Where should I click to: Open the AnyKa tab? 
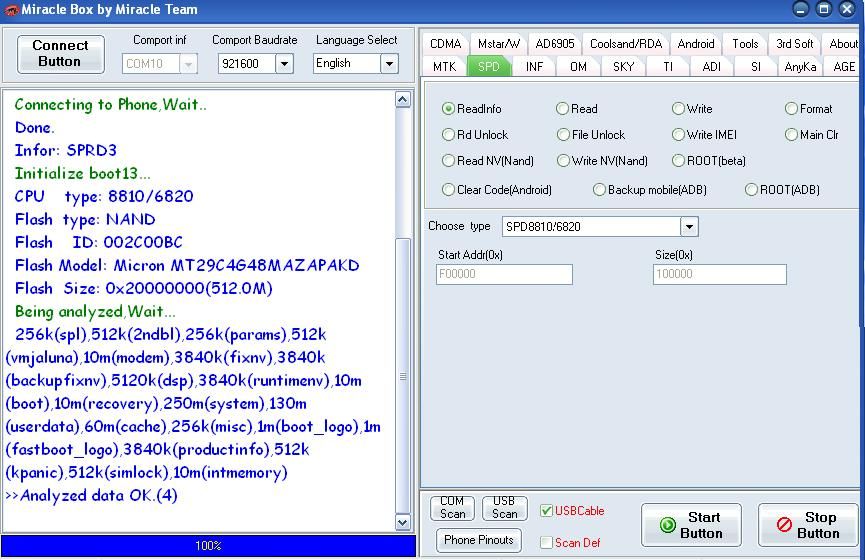tap(800, 67)
